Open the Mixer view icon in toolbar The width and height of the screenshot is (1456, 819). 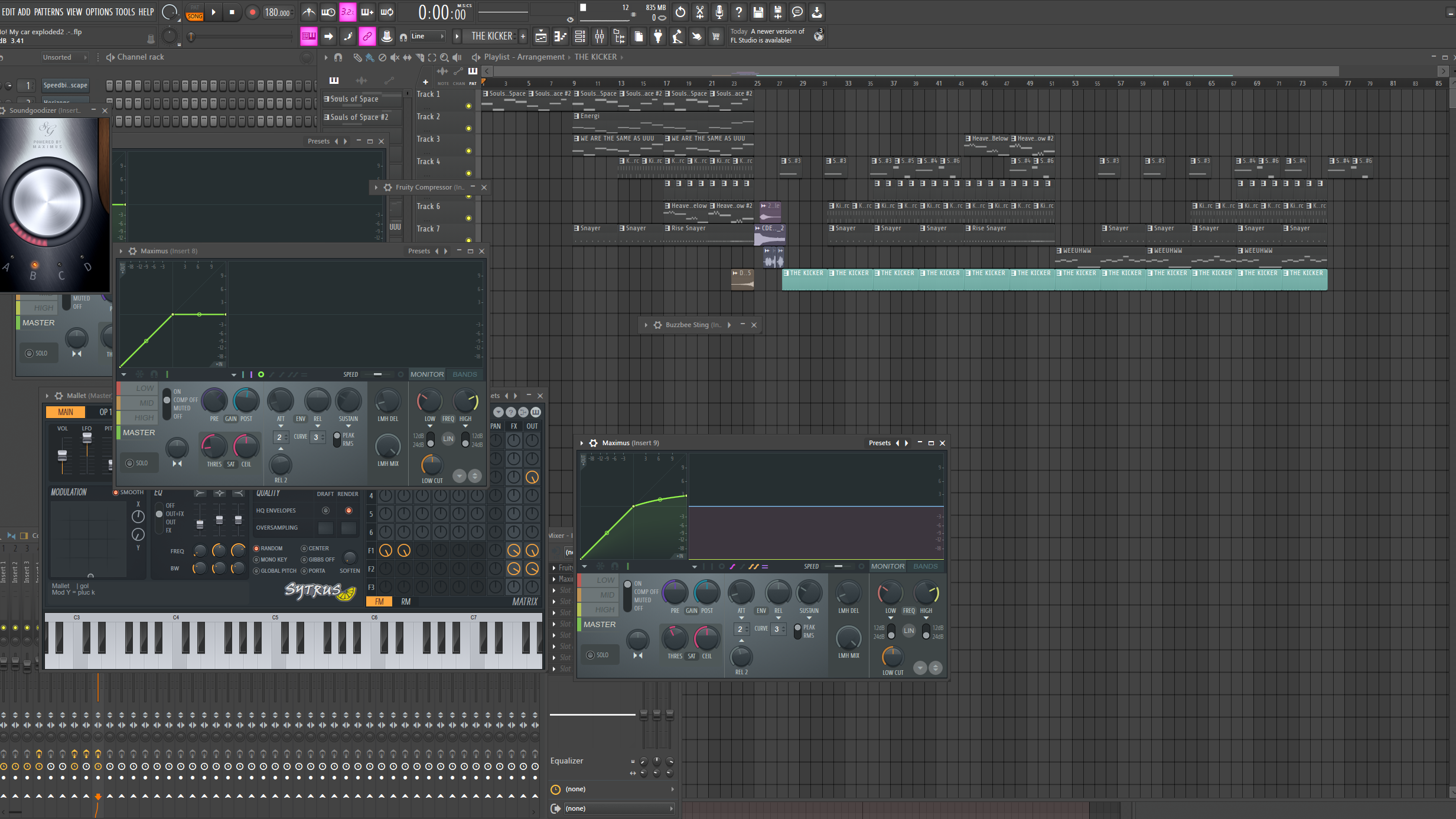point(600,37)
